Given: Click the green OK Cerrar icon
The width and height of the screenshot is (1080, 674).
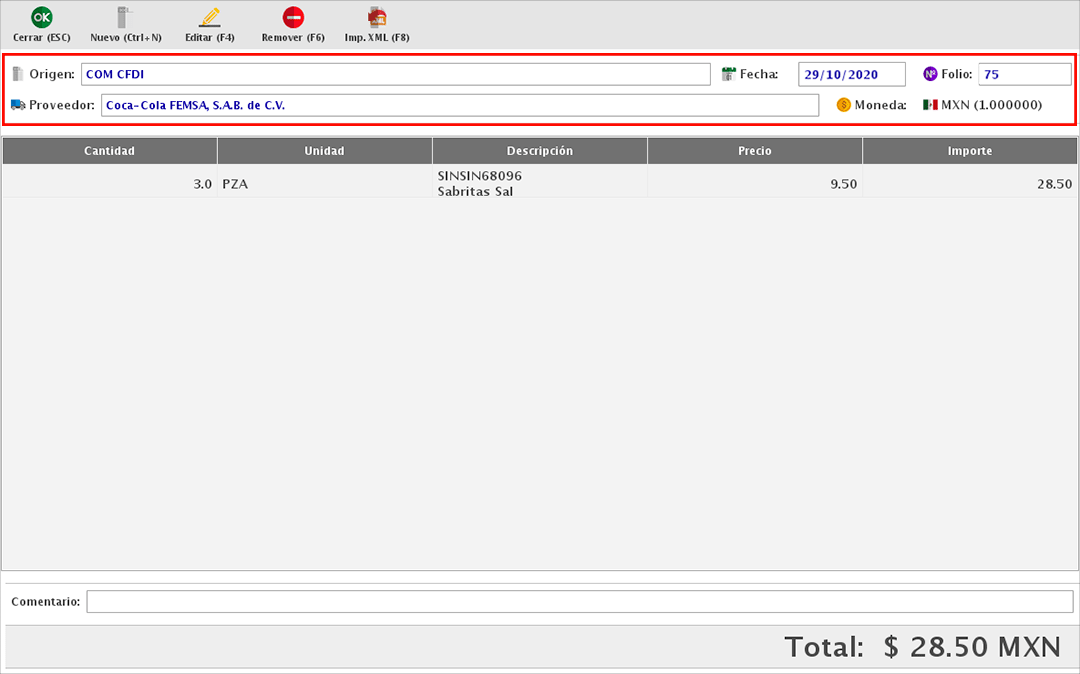Looking at the screenshot, I should [41, 17].
